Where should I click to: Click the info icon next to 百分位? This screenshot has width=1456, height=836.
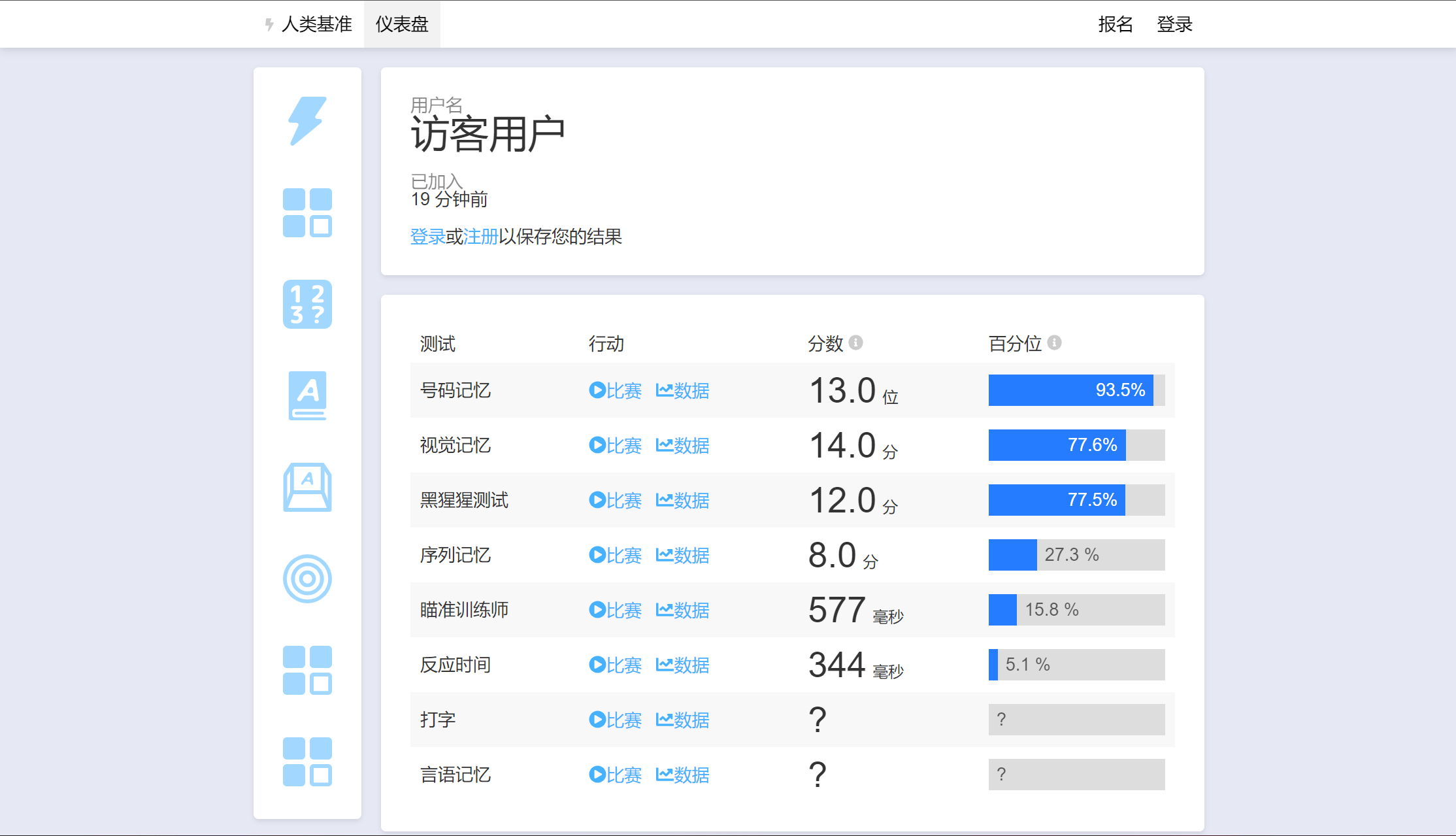[x=1054, y=343]
